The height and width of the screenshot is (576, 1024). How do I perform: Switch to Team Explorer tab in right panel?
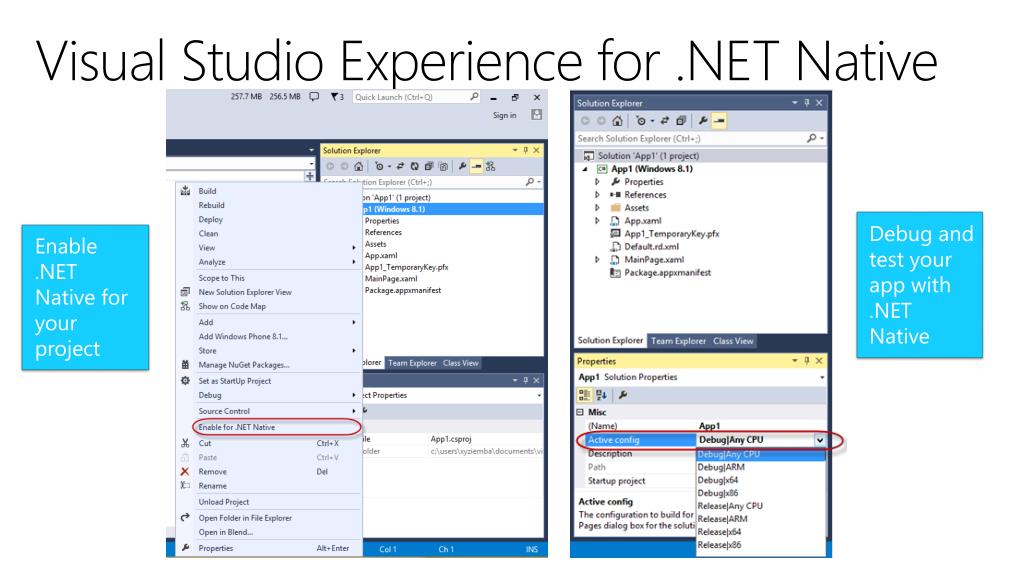(678, 341)
